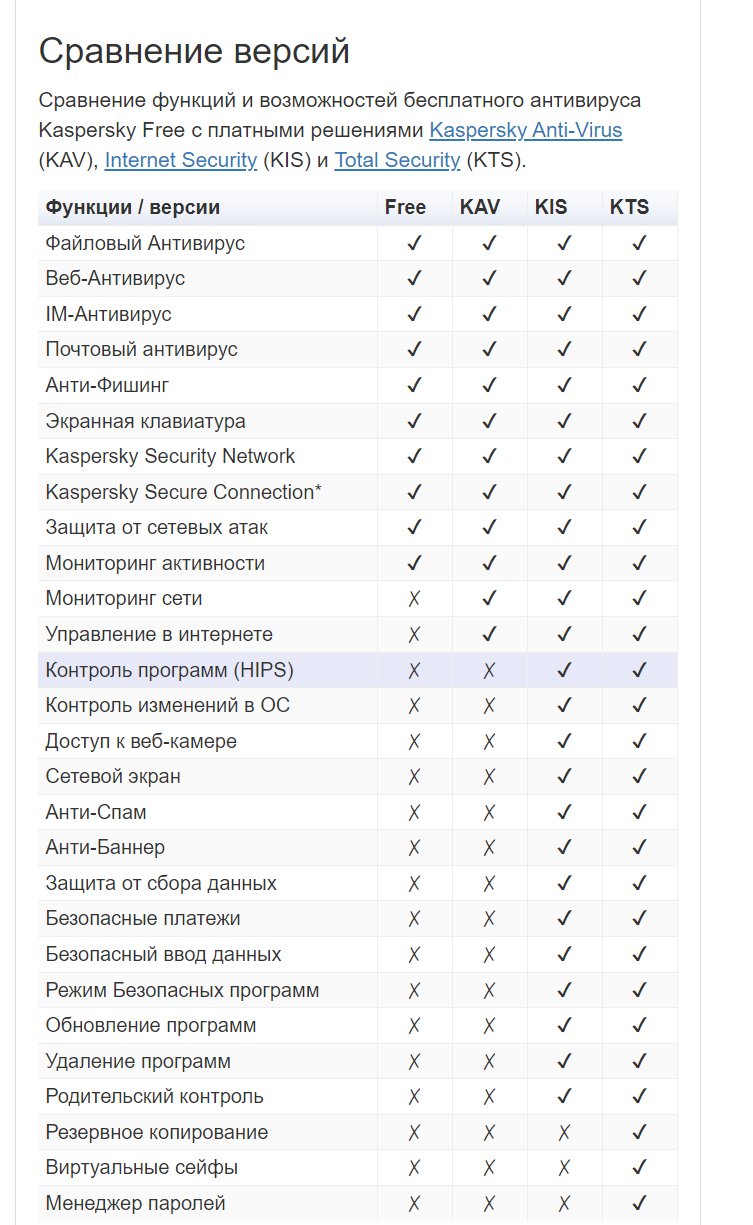Click the KAV X mark in Контроль программ (HIPS) row
This screenshot has height=1225, width=753.
489,670
